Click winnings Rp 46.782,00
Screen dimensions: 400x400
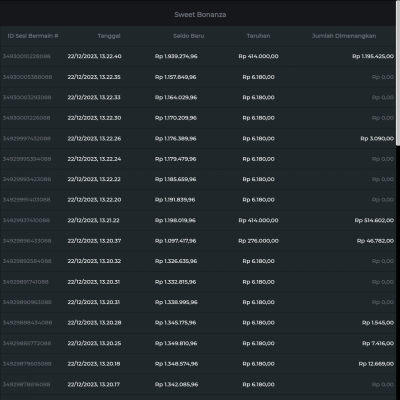375,241
